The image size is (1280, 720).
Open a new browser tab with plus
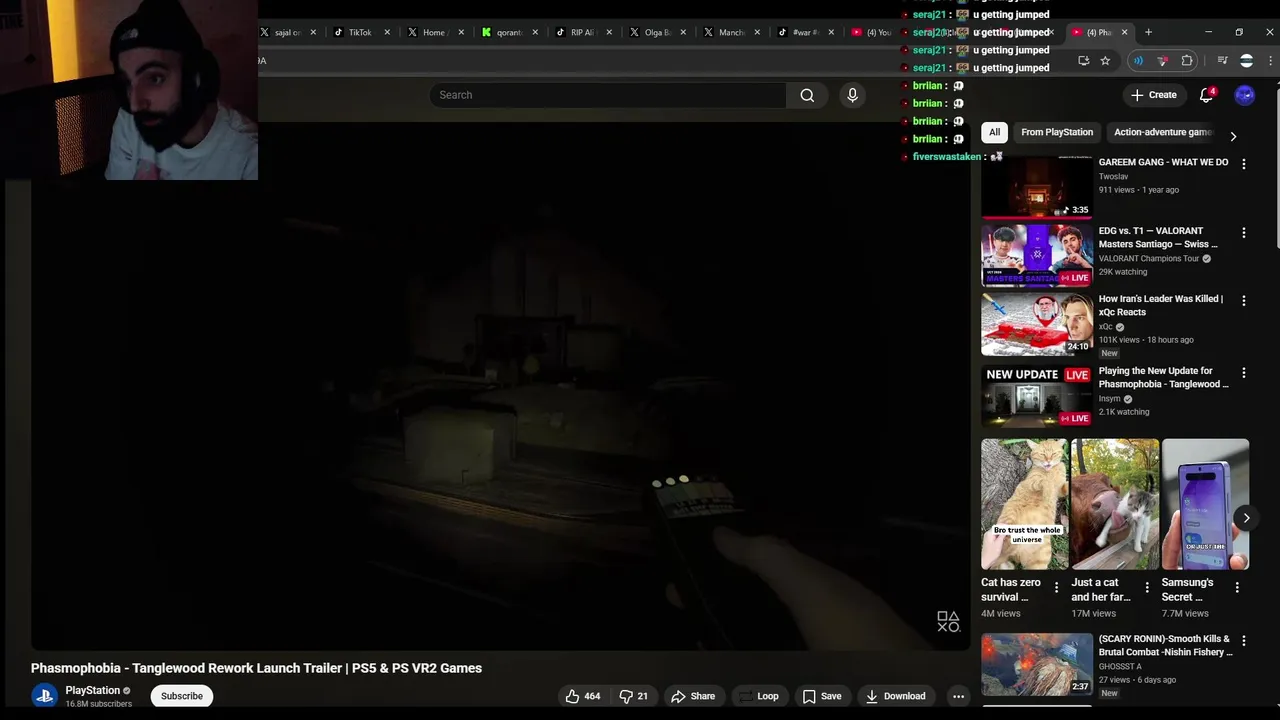pyautogui.click(x=1148, y=32)
